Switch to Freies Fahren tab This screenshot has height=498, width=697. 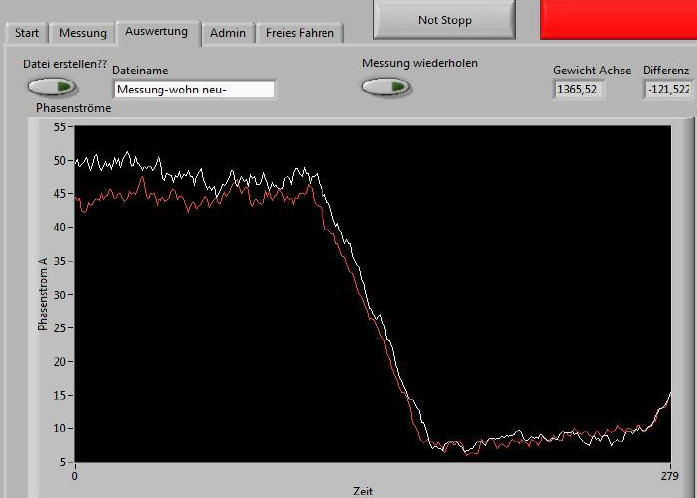pos(300,33)
